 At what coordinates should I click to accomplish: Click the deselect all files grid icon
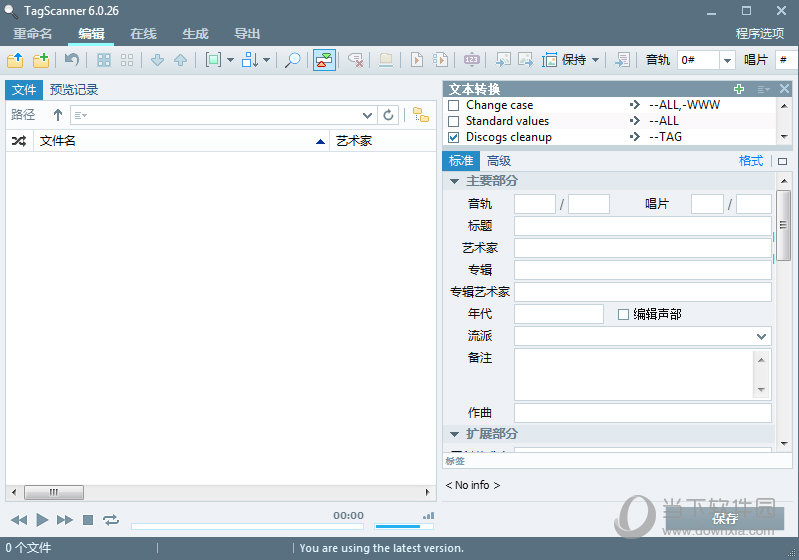tap(127, 60)
